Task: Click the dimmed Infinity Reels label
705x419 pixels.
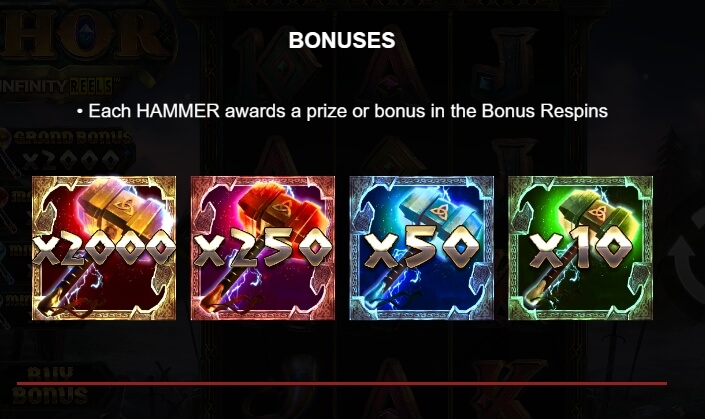Action: pos(56,85)
